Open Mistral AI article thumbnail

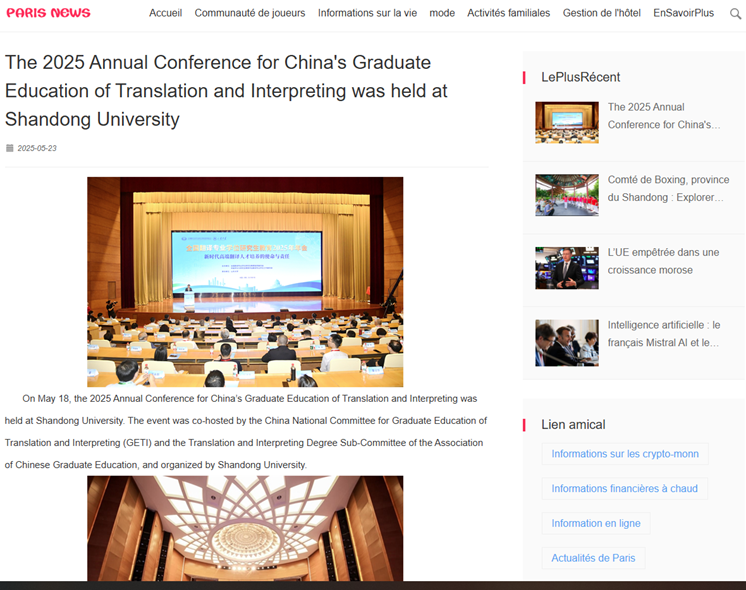566,342
